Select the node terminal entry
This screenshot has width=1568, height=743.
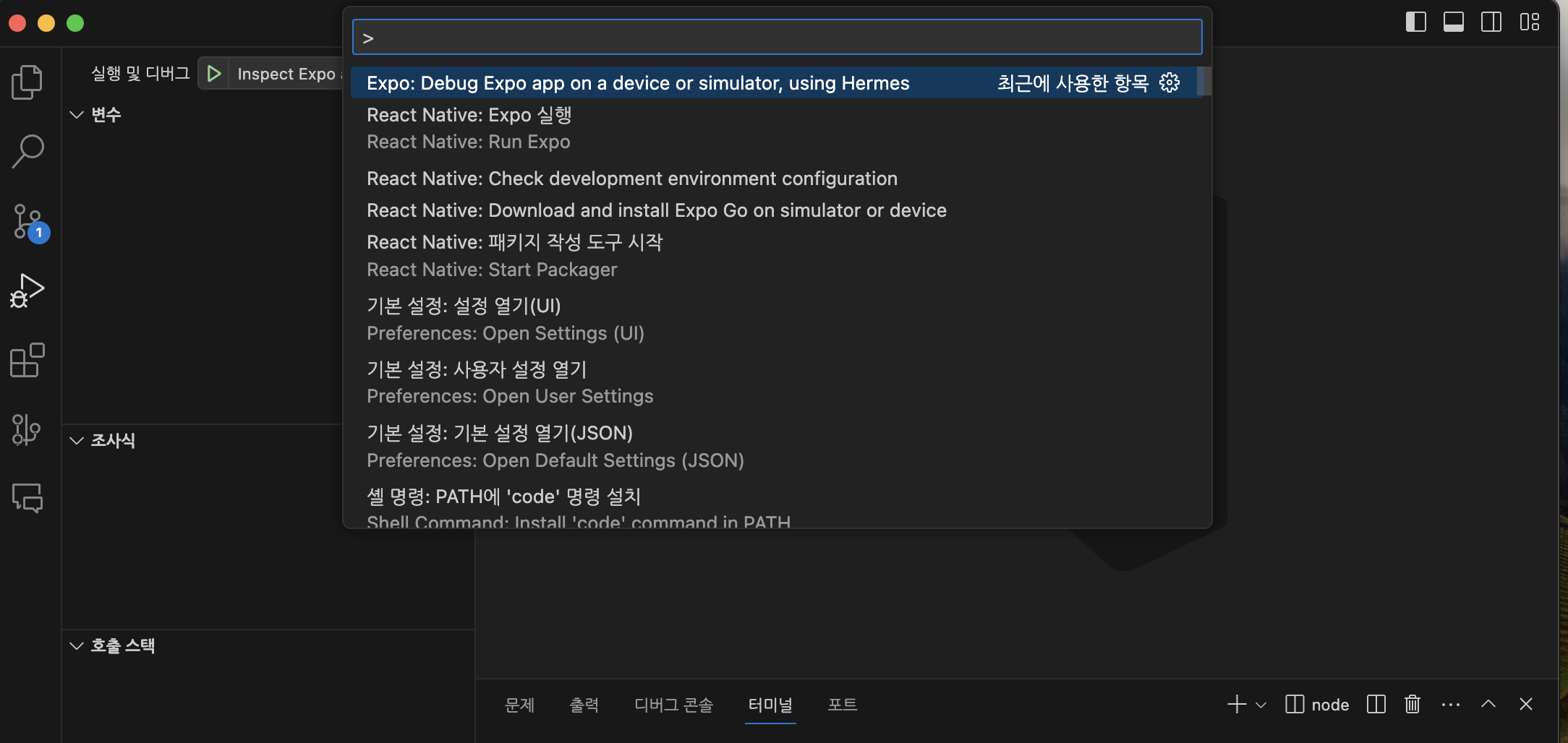tap(1317, 705)
